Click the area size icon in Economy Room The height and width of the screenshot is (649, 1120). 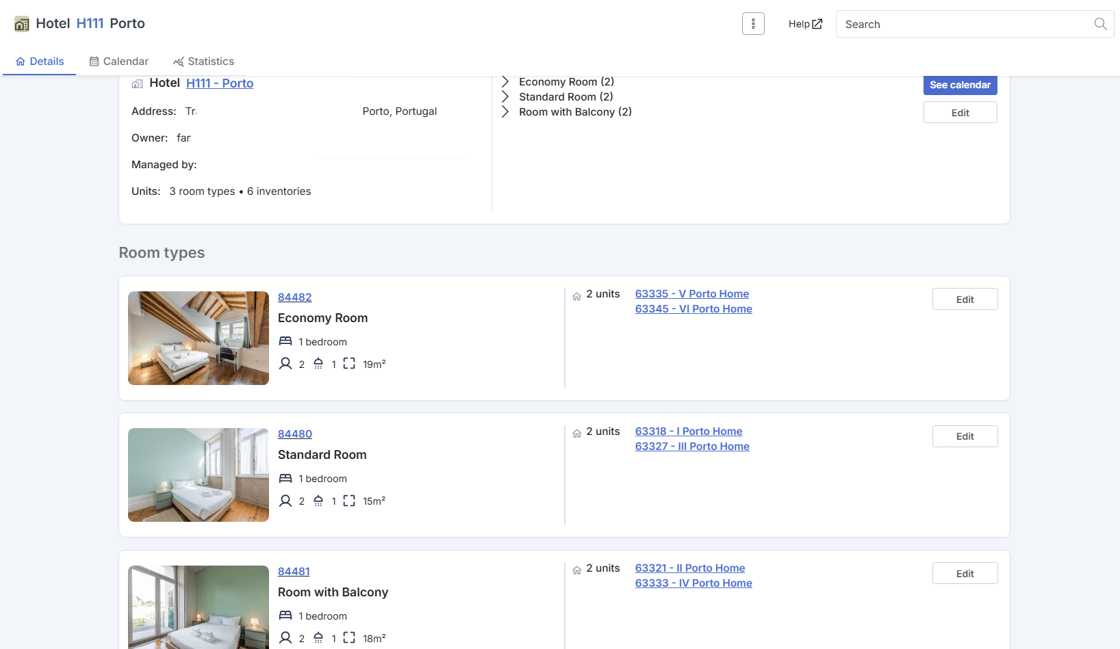click(x=349, y=363)
